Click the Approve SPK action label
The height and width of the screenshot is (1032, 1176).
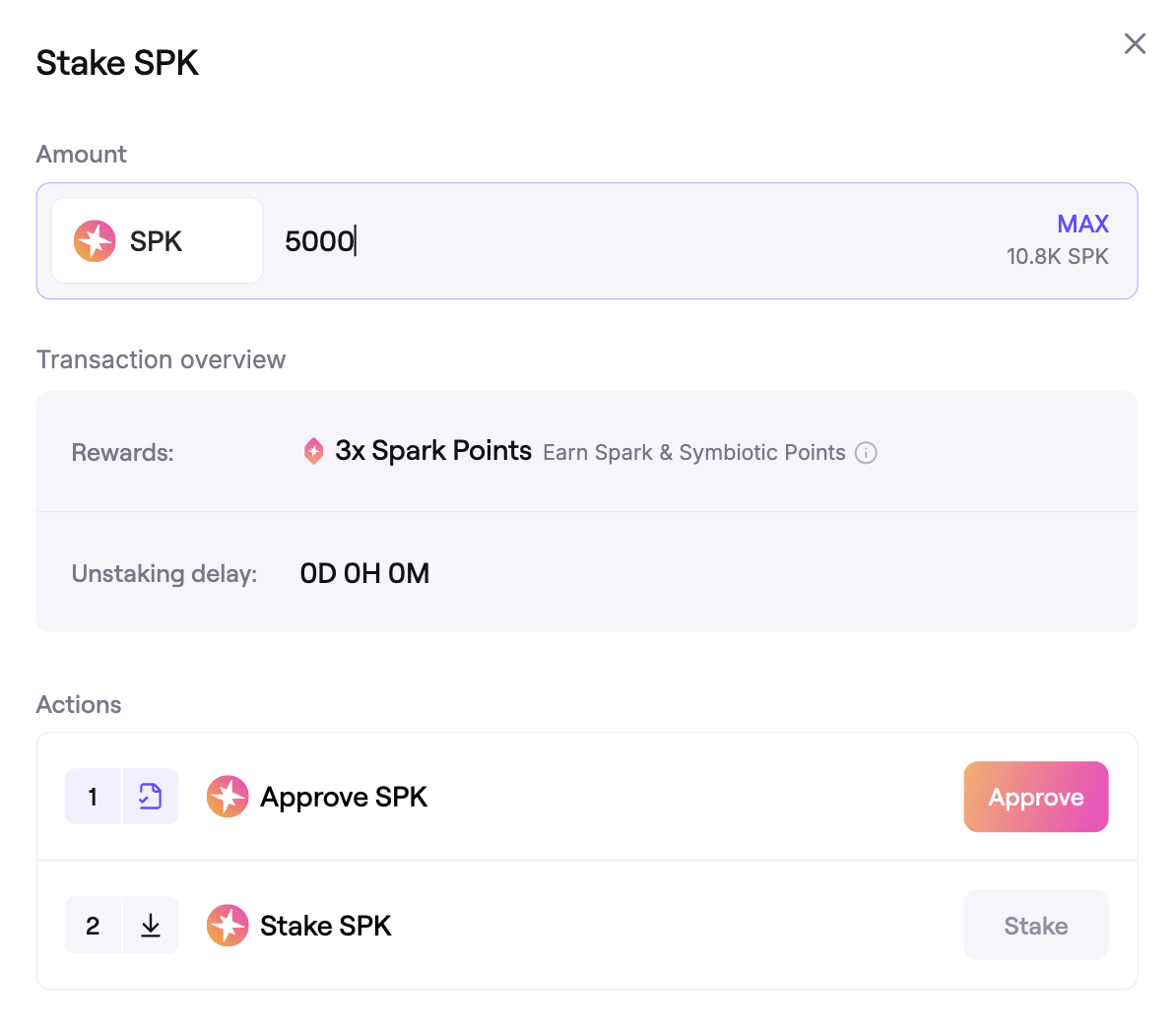tap(344, 797)
